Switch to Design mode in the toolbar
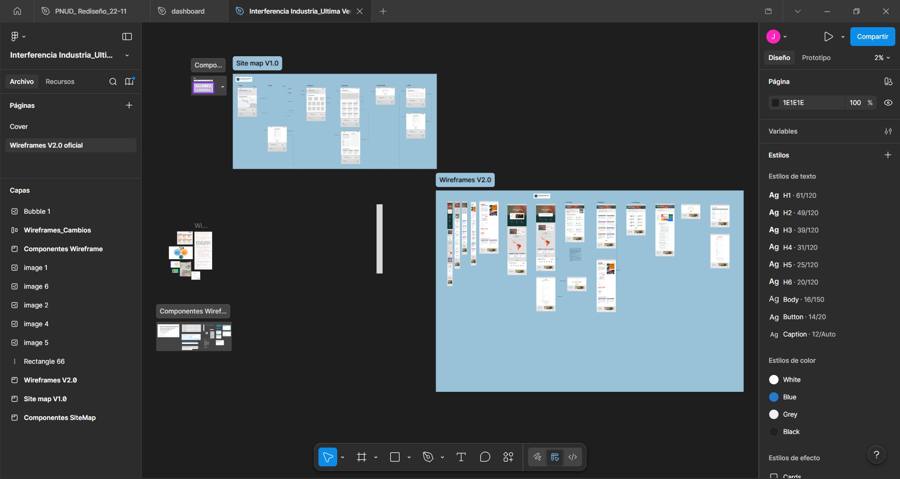The height and width of the screenshot is (479, 900). coord(555,457)
